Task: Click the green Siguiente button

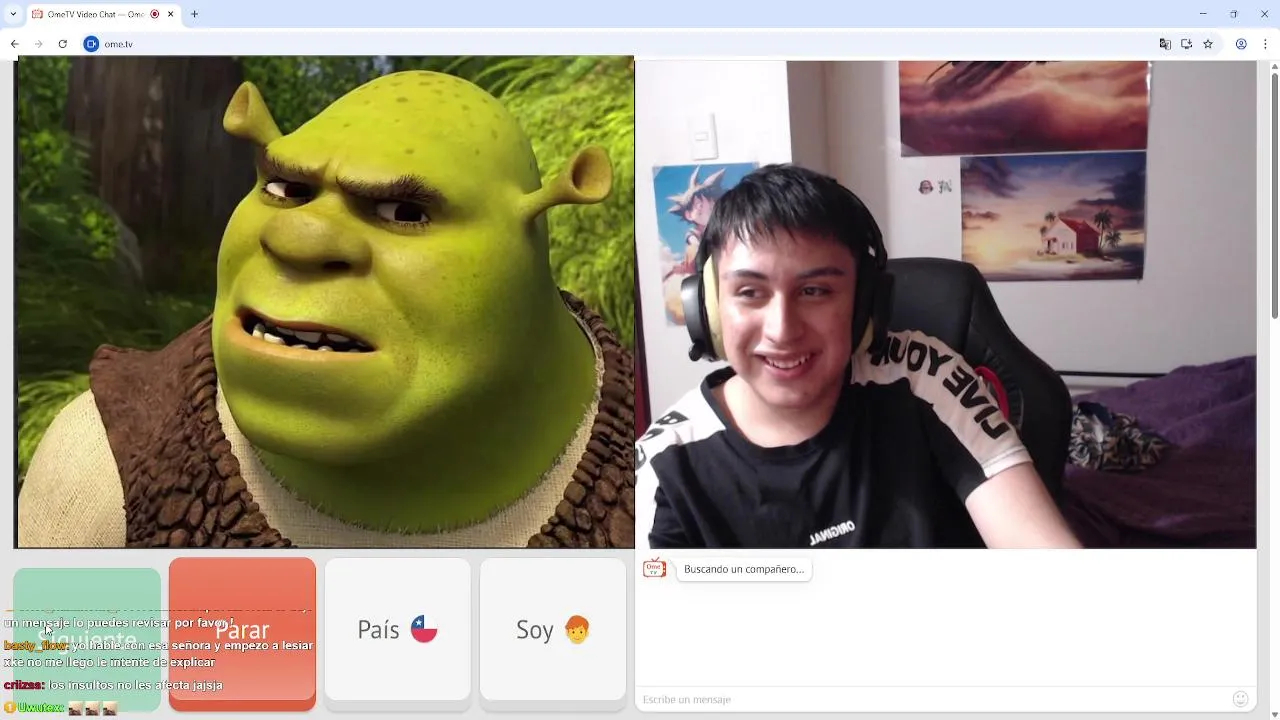Action: click(87, 639)
